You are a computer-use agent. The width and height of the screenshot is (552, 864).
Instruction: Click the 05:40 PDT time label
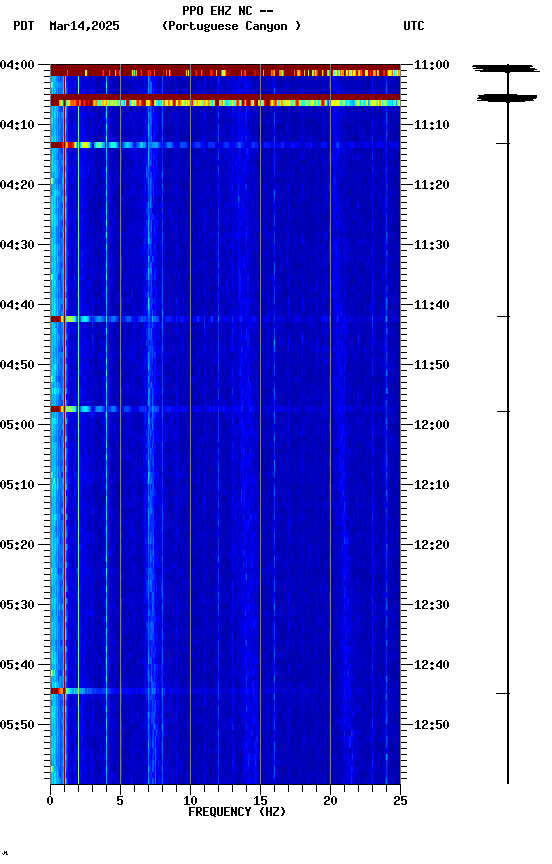pyautogui.click(x=17, y=665)
